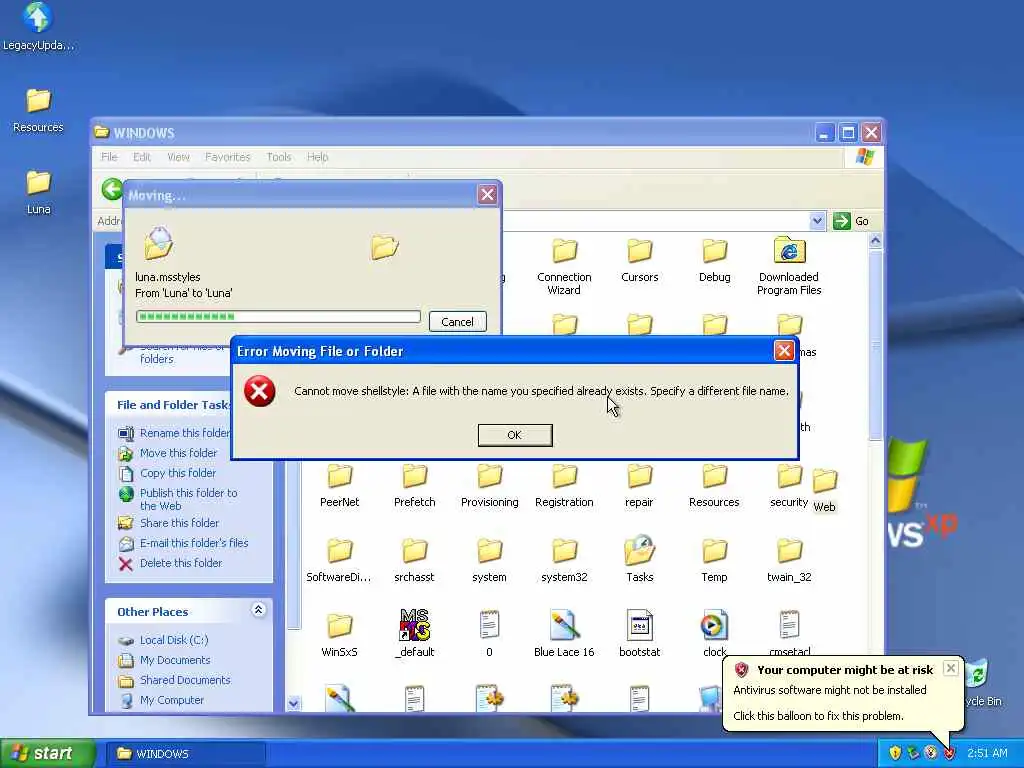
Task: Select the Tasks folder
Action: (x=639, y=560)
